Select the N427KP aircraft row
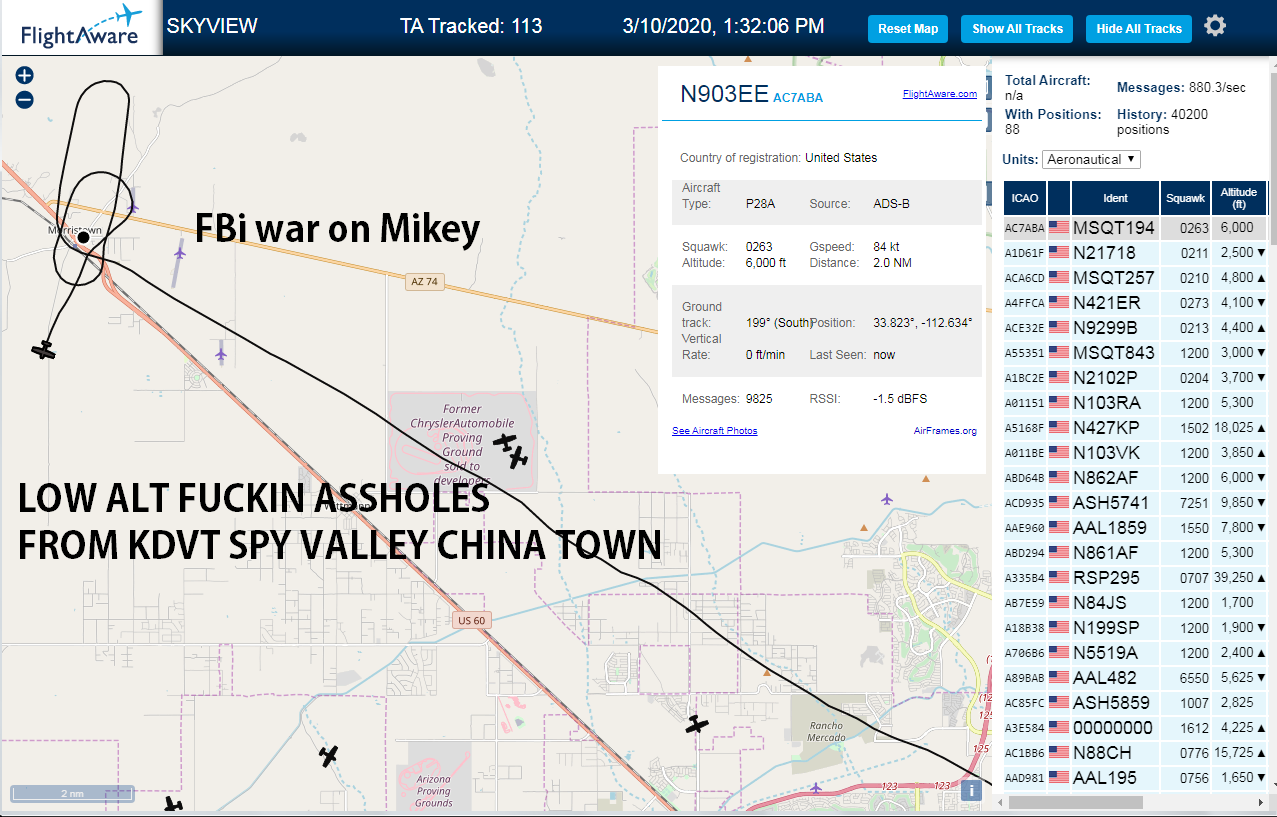Viewport: 1277px width, 817px height. click(1135, 427)
